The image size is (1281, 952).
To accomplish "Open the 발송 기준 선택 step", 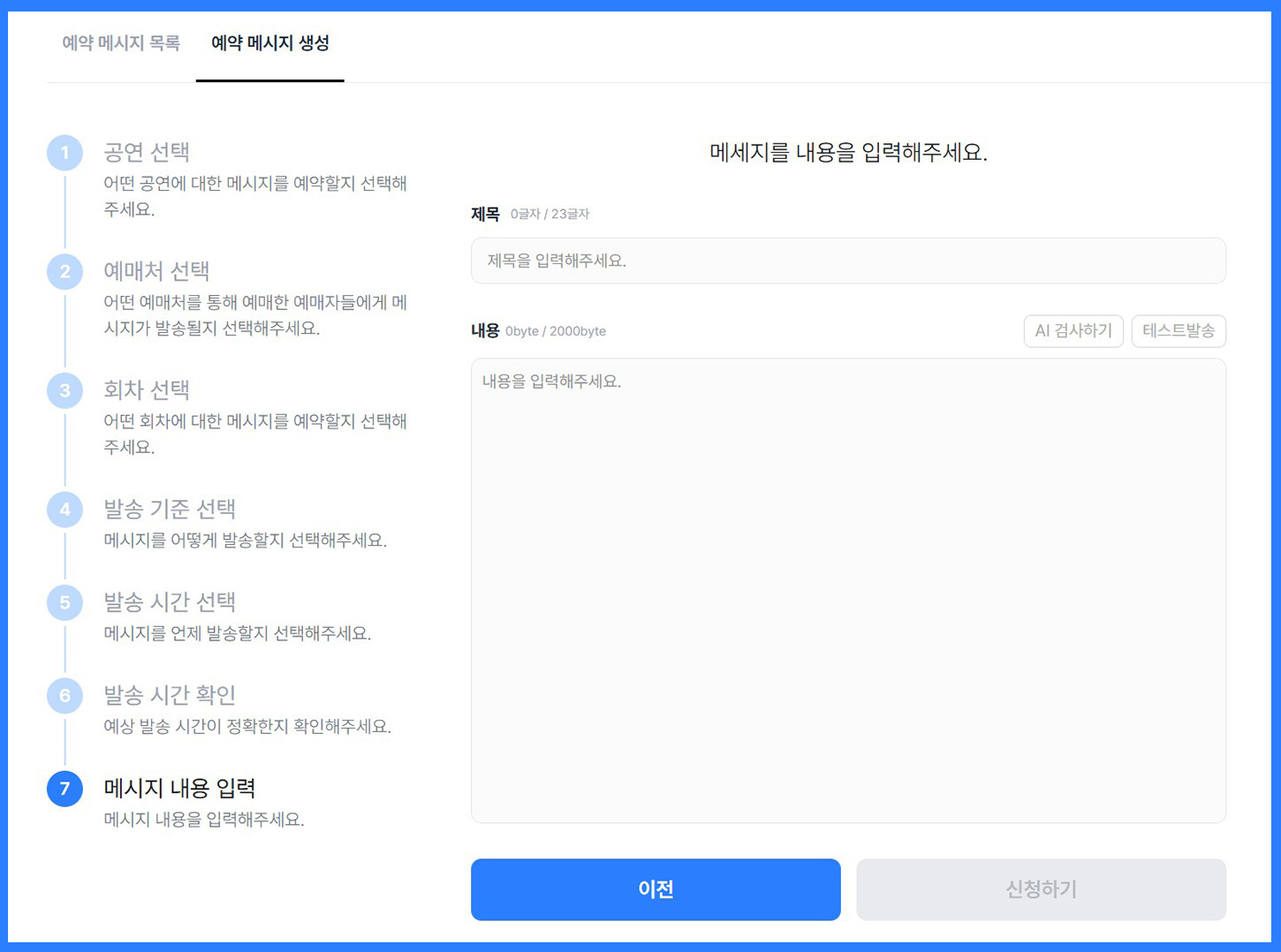I will click(x=170, y=509).
